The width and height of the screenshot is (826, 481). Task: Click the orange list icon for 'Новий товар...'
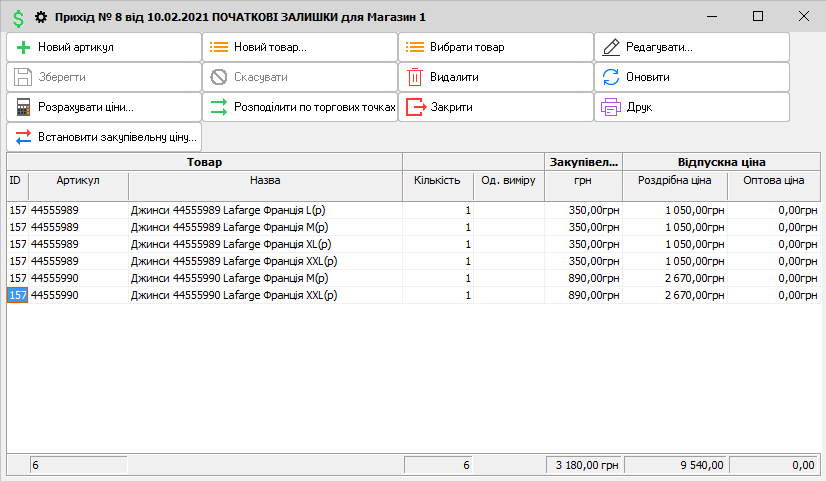(219, 47)
